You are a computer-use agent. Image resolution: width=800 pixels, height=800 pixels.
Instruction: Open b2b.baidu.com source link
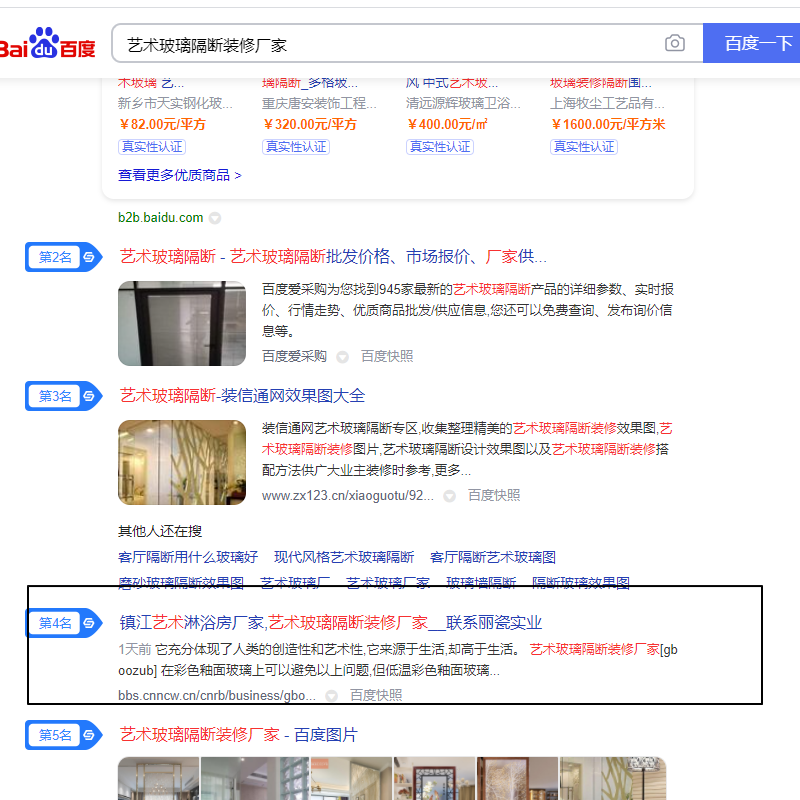[160, 218]
